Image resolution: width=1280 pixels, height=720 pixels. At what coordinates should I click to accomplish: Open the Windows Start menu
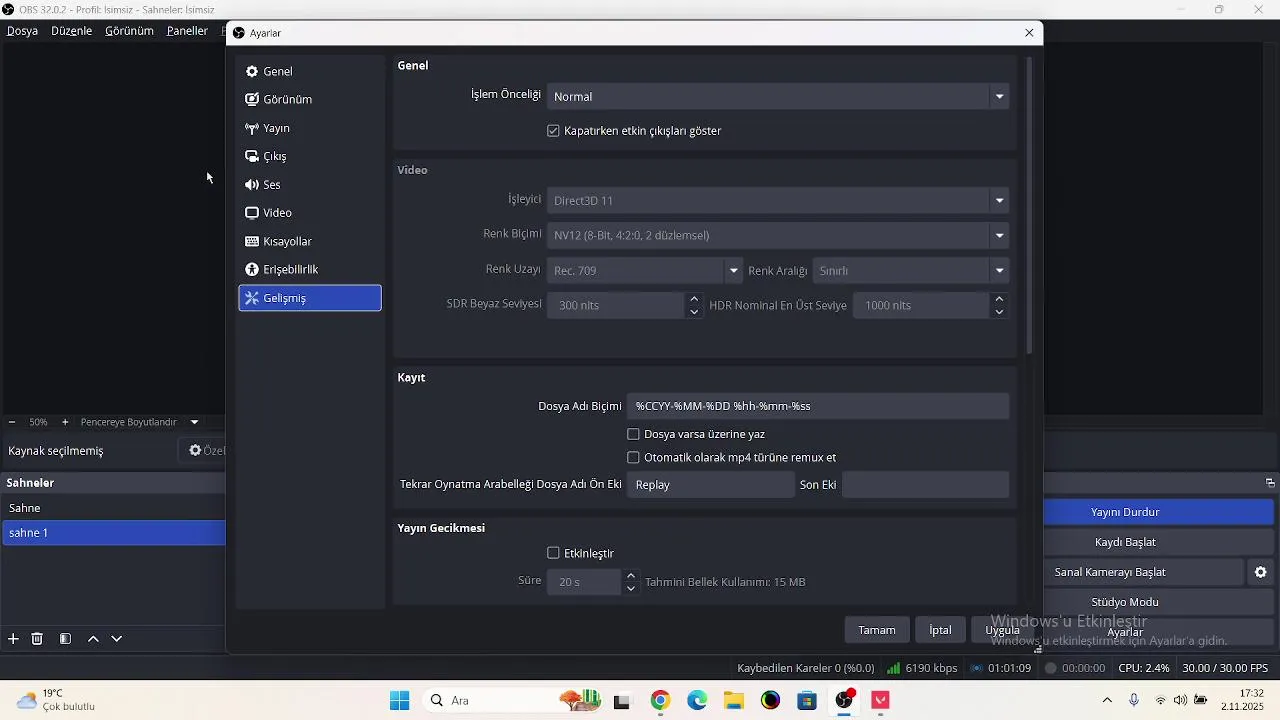(399, 700)
